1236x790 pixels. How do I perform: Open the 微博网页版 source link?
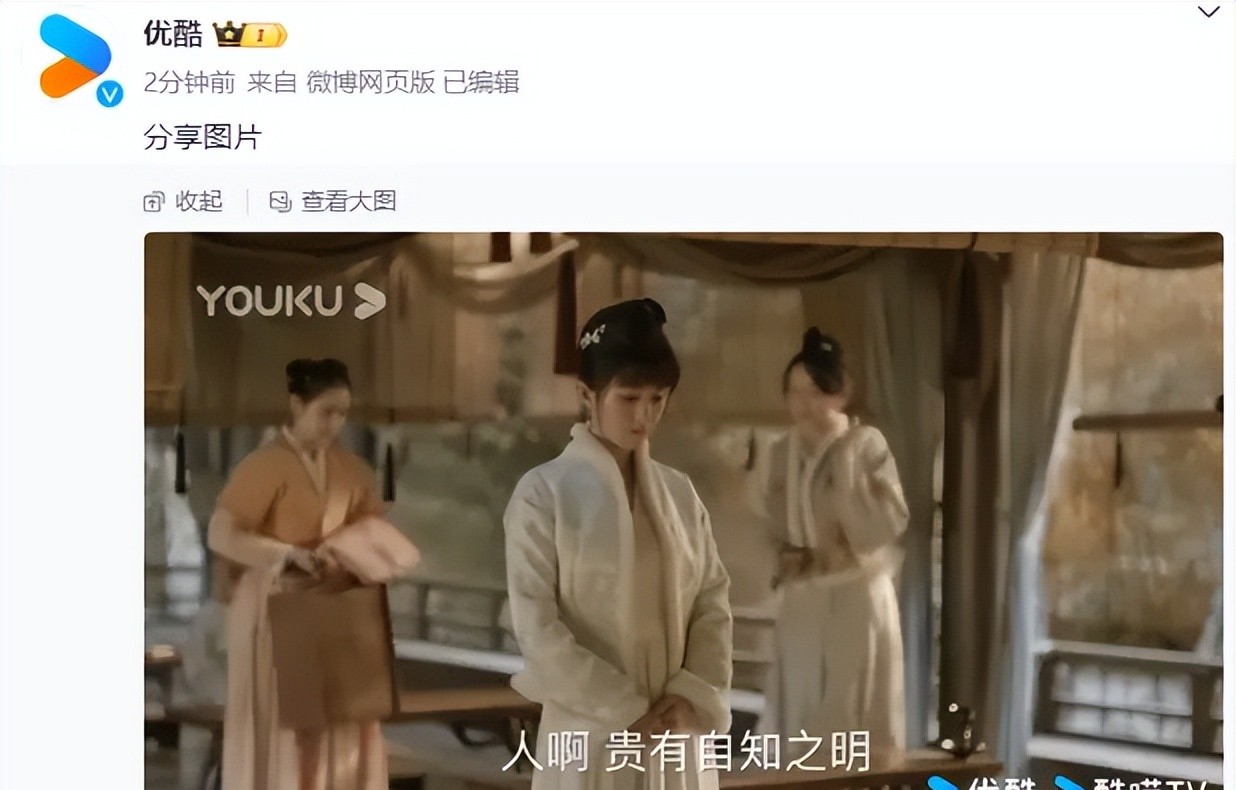point(370,82)
